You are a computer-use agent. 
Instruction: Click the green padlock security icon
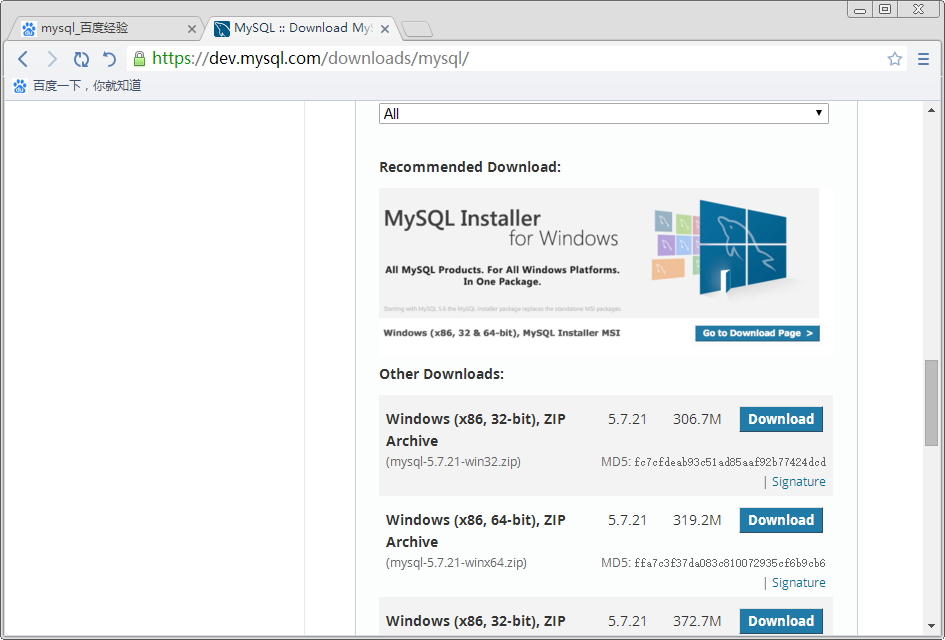tap(139, 58)
